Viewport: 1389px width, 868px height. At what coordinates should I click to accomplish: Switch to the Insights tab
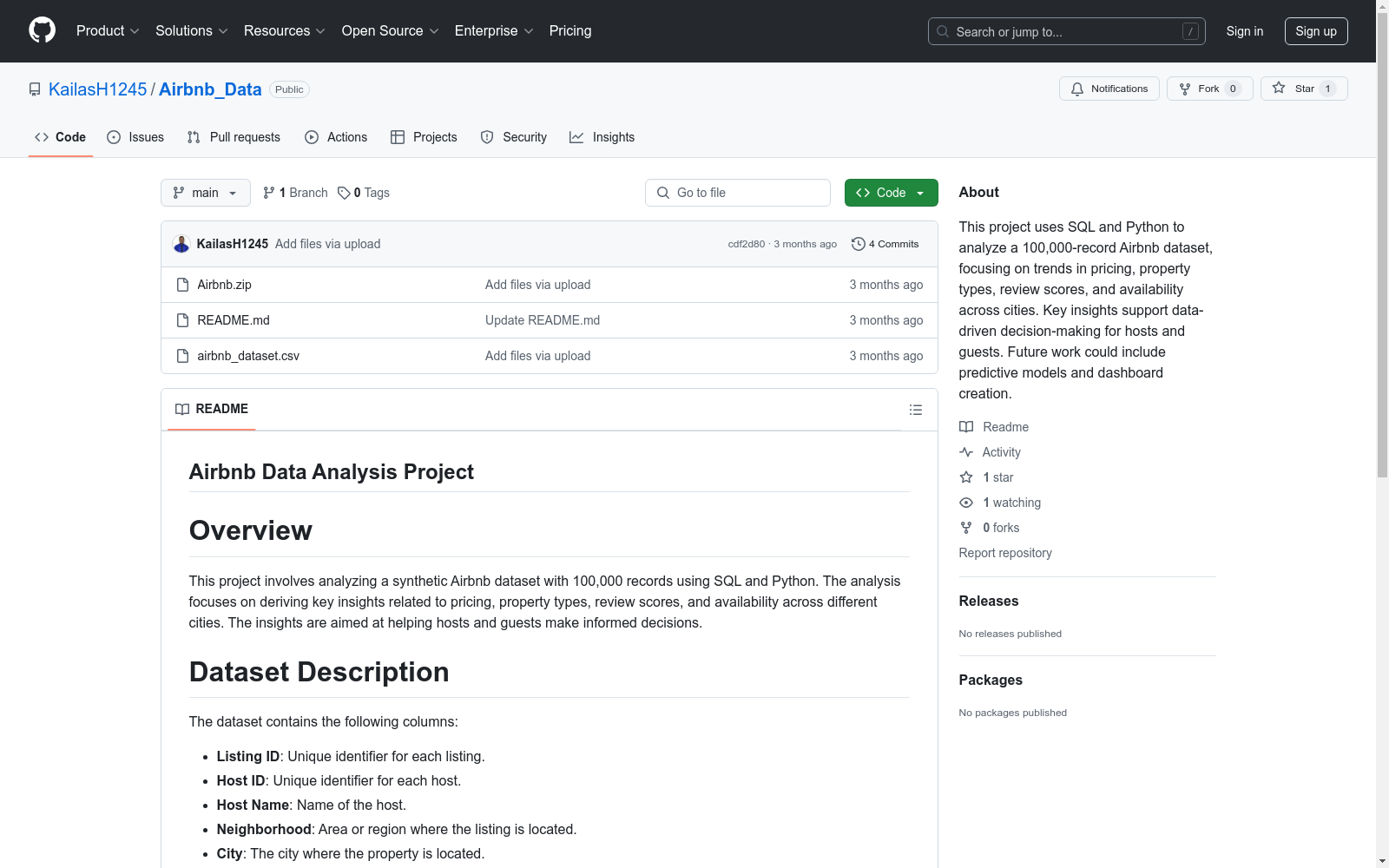coord(602,137)
